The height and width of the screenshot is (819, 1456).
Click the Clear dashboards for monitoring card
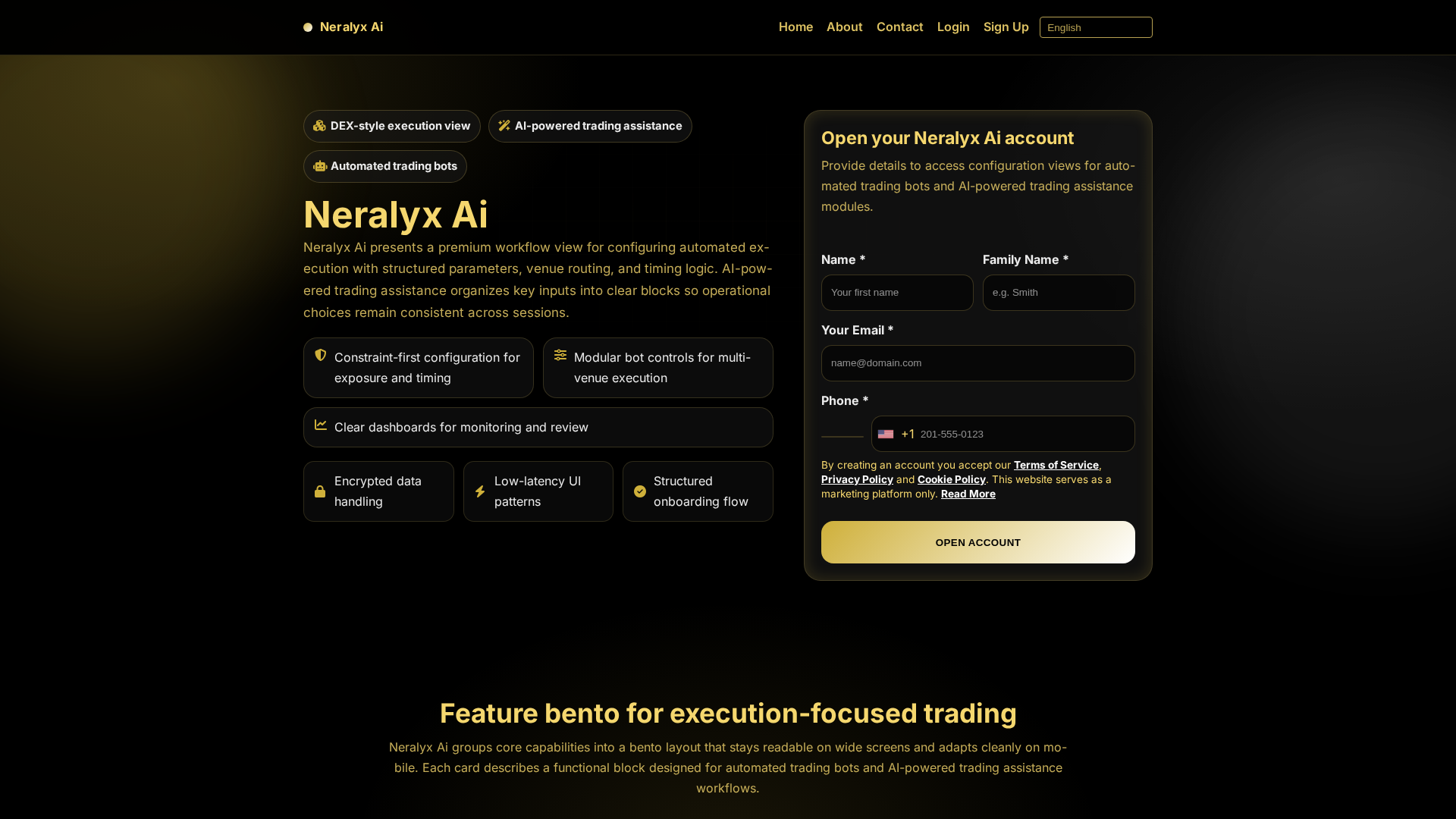[x=538, y=427]
